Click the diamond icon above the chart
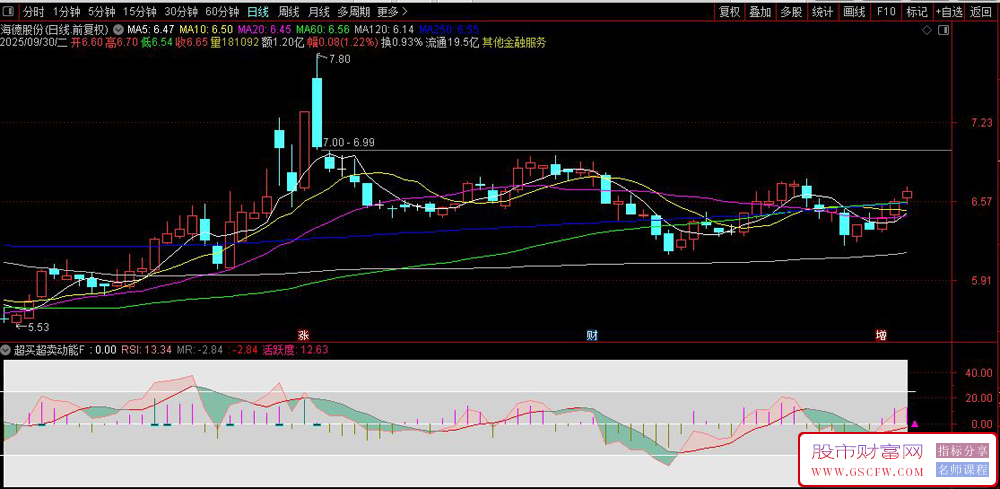This screenshot has height=489, width=1000. tap(927, 31)
